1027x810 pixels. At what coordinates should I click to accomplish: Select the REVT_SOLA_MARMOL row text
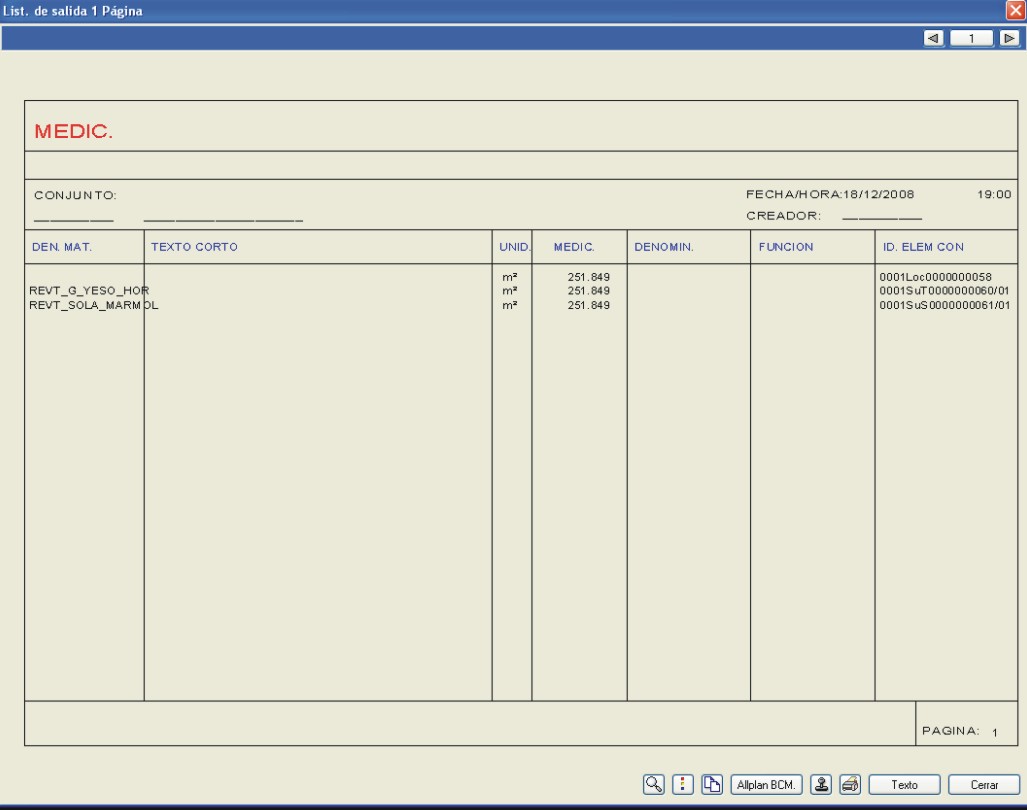(94, 305)
